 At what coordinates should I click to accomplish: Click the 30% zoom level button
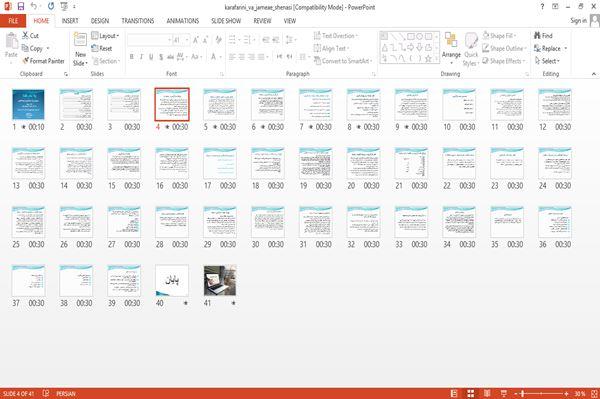[580, 393]
